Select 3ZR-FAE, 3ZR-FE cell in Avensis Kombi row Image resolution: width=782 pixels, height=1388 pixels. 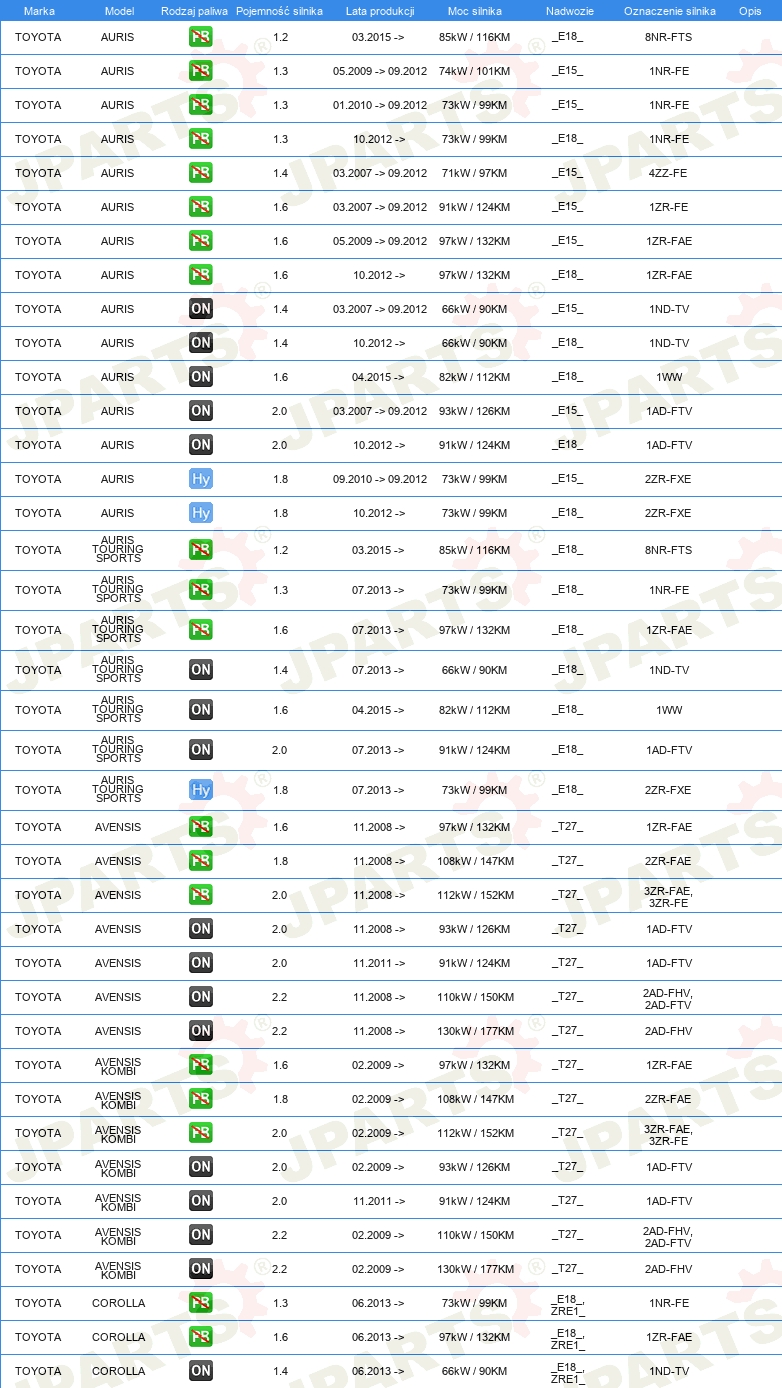[668, 1133]
